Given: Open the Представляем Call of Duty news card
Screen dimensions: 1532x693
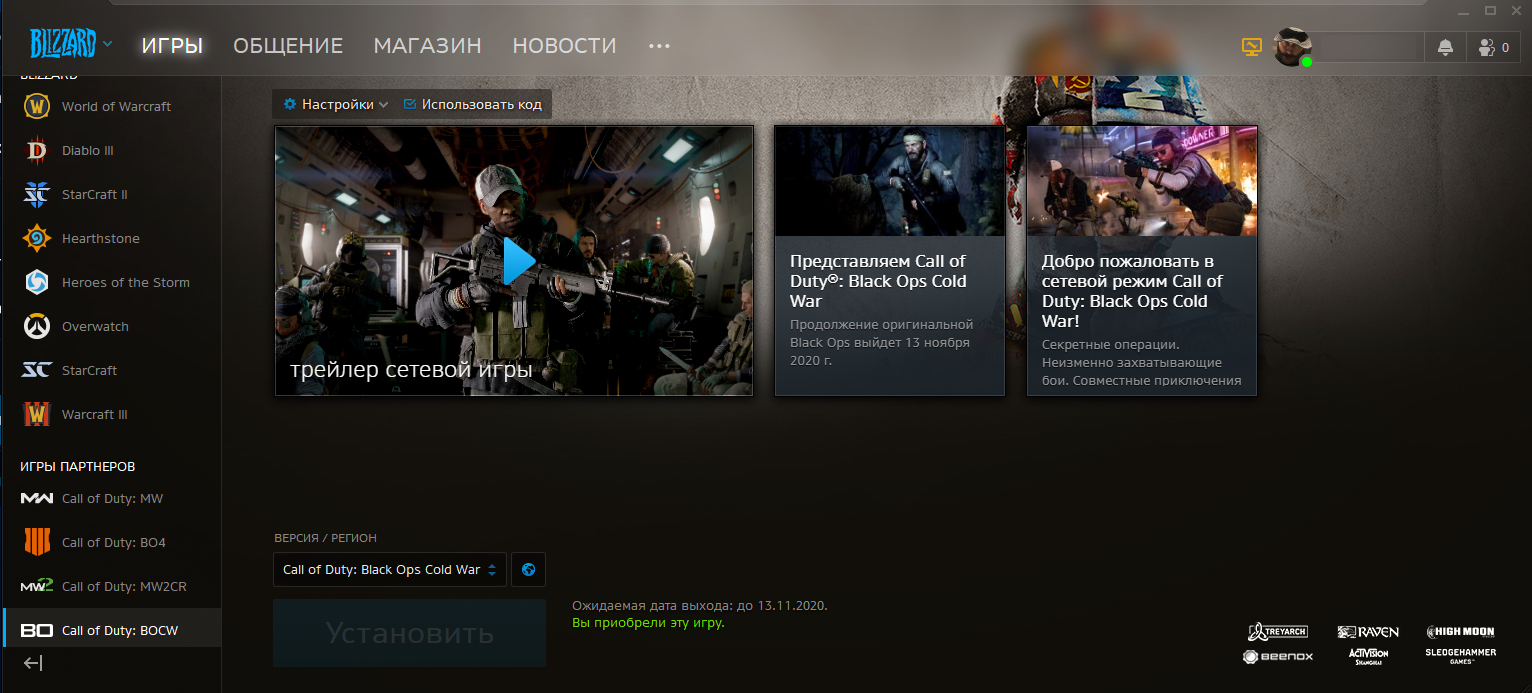Looking at the screenshot, I should click(x=890, y=260).
